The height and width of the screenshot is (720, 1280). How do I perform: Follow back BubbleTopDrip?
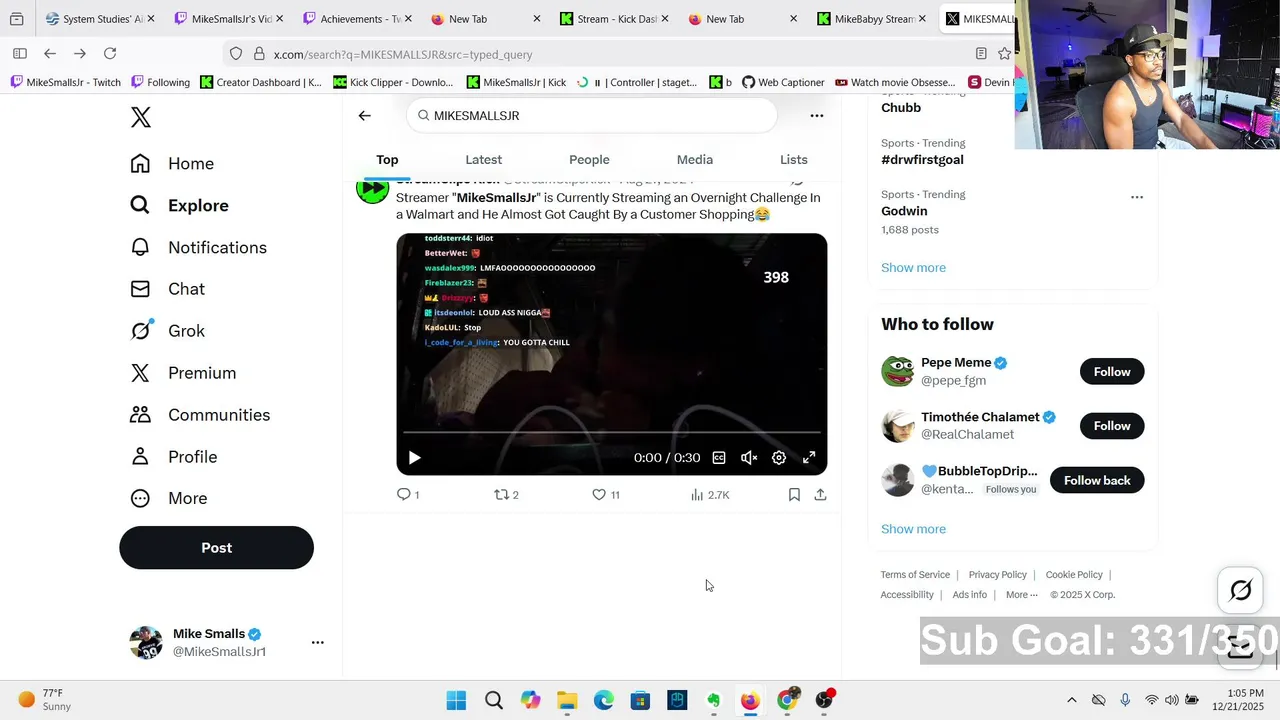coord(1097,481)
